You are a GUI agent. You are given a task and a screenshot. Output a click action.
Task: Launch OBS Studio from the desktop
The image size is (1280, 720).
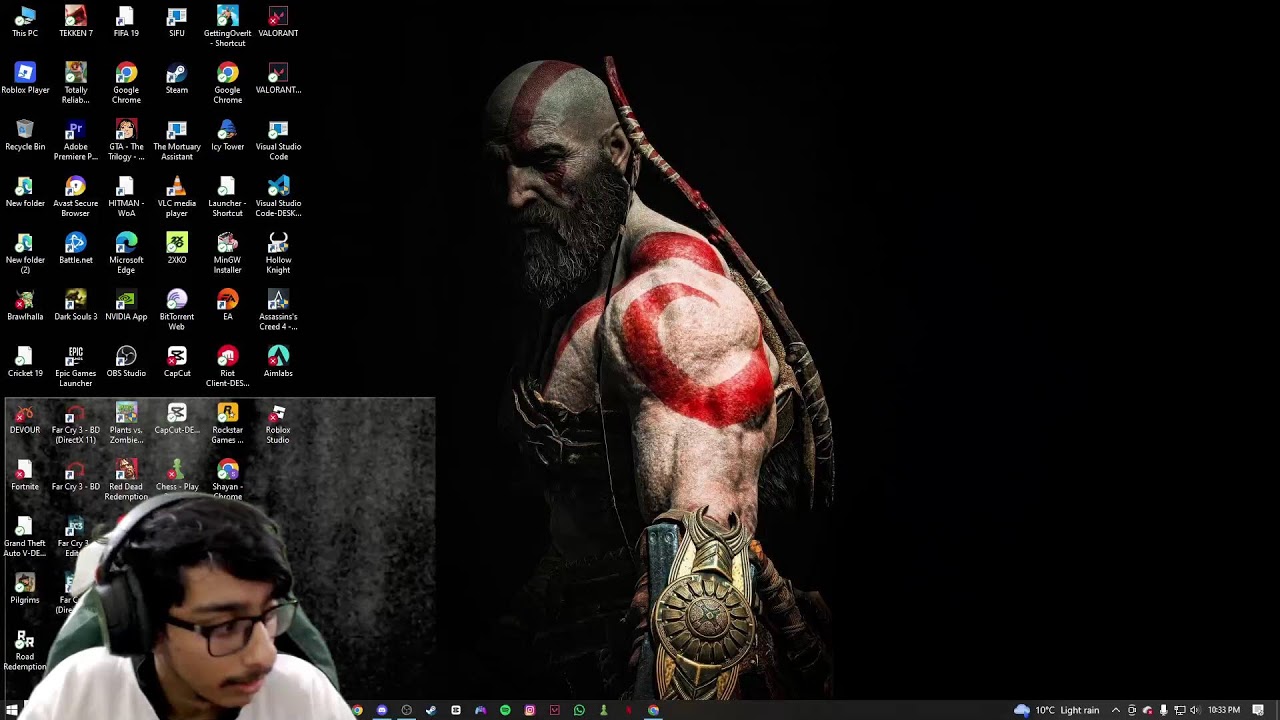[126, 362]
